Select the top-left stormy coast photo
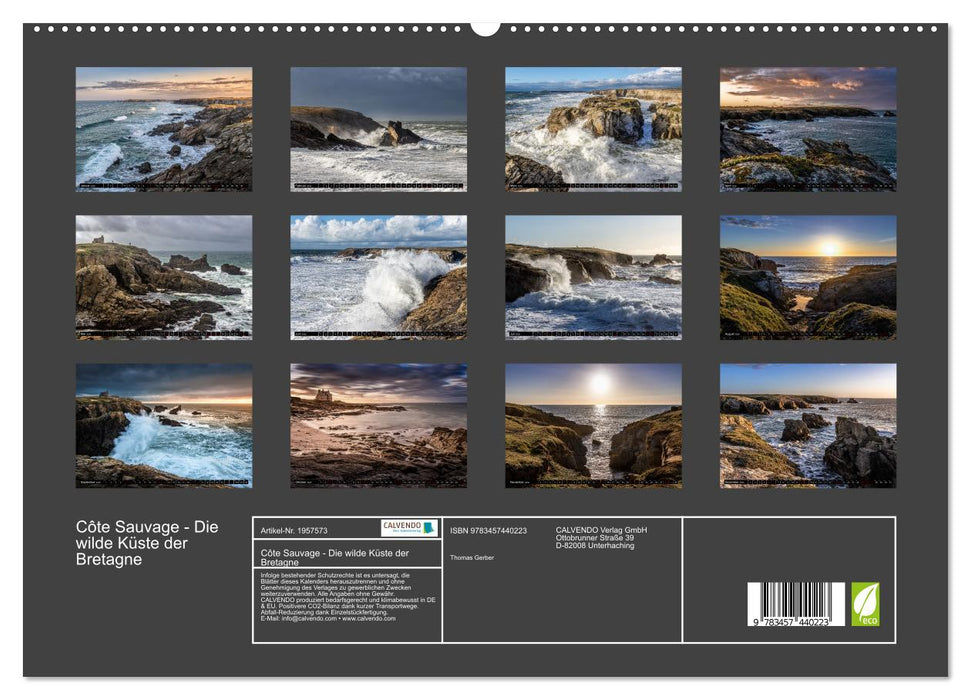The width and height of the screenshot is (971, 700). (x=165, y=130)
